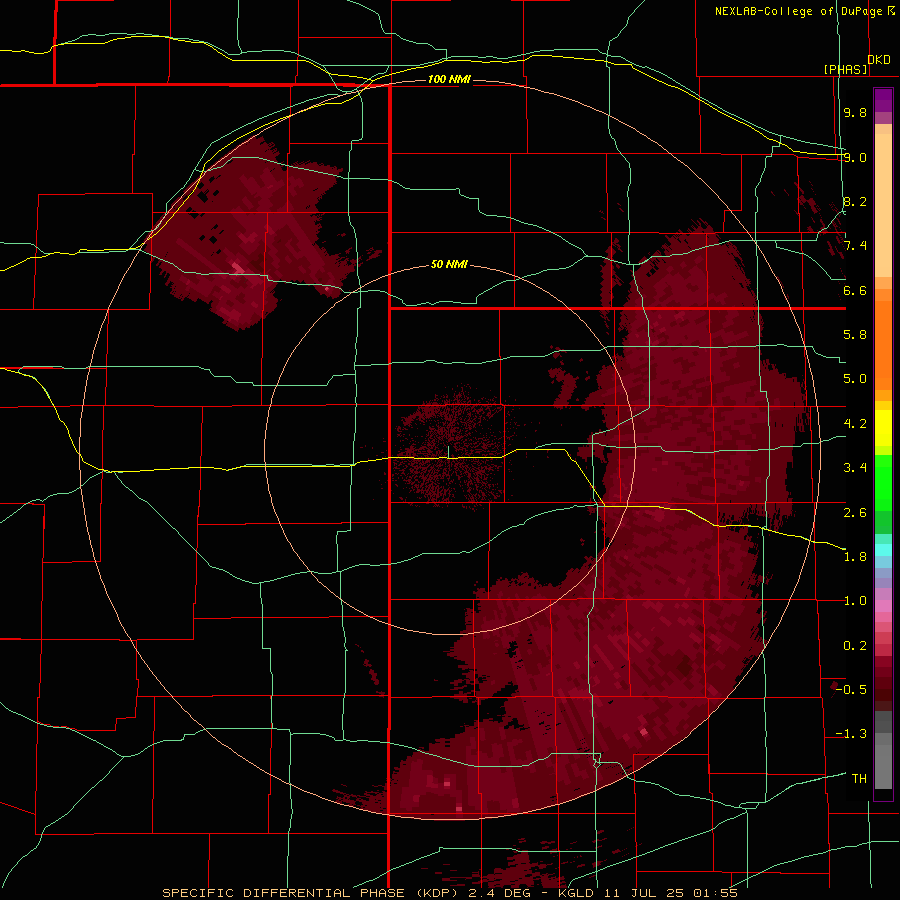Click the 1.8 value on color scale
Viewport: 900px width, 900px height.
(855, 557)
